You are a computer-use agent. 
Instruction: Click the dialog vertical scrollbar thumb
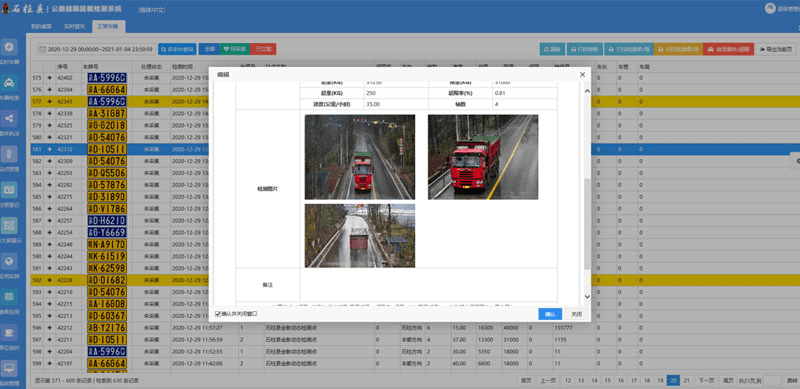[x=587, y=224]
